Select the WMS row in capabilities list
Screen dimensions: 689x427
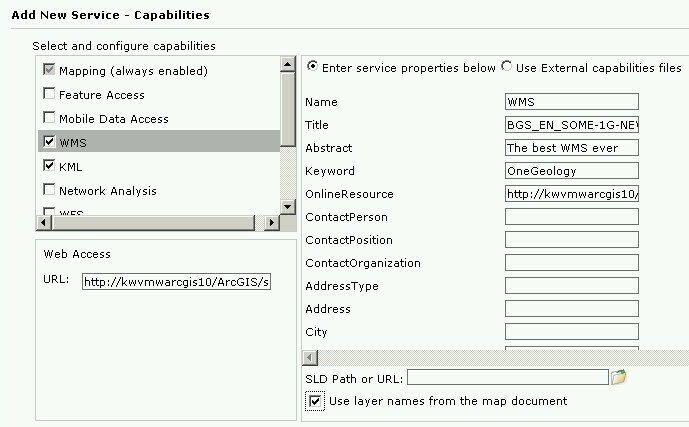point(159,141)
